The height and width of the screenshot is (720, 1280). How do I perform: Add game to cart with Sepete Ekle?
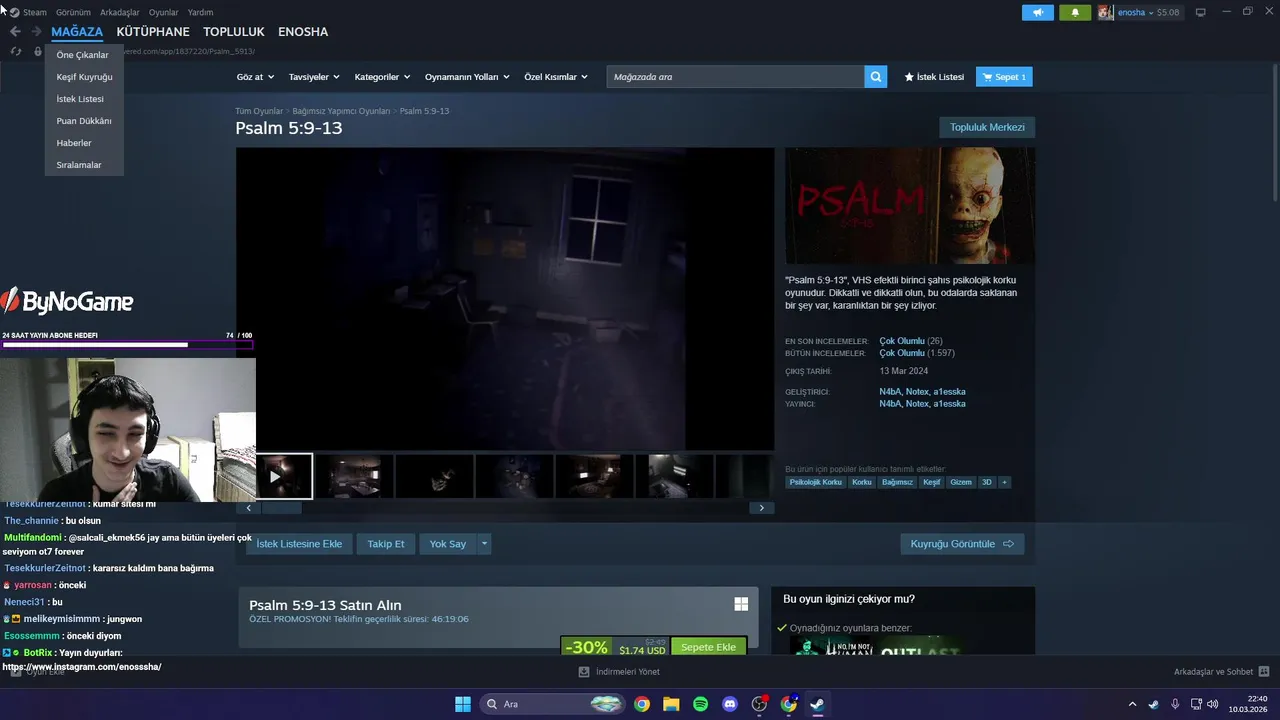pyautogui.click(x=708, y=647)
